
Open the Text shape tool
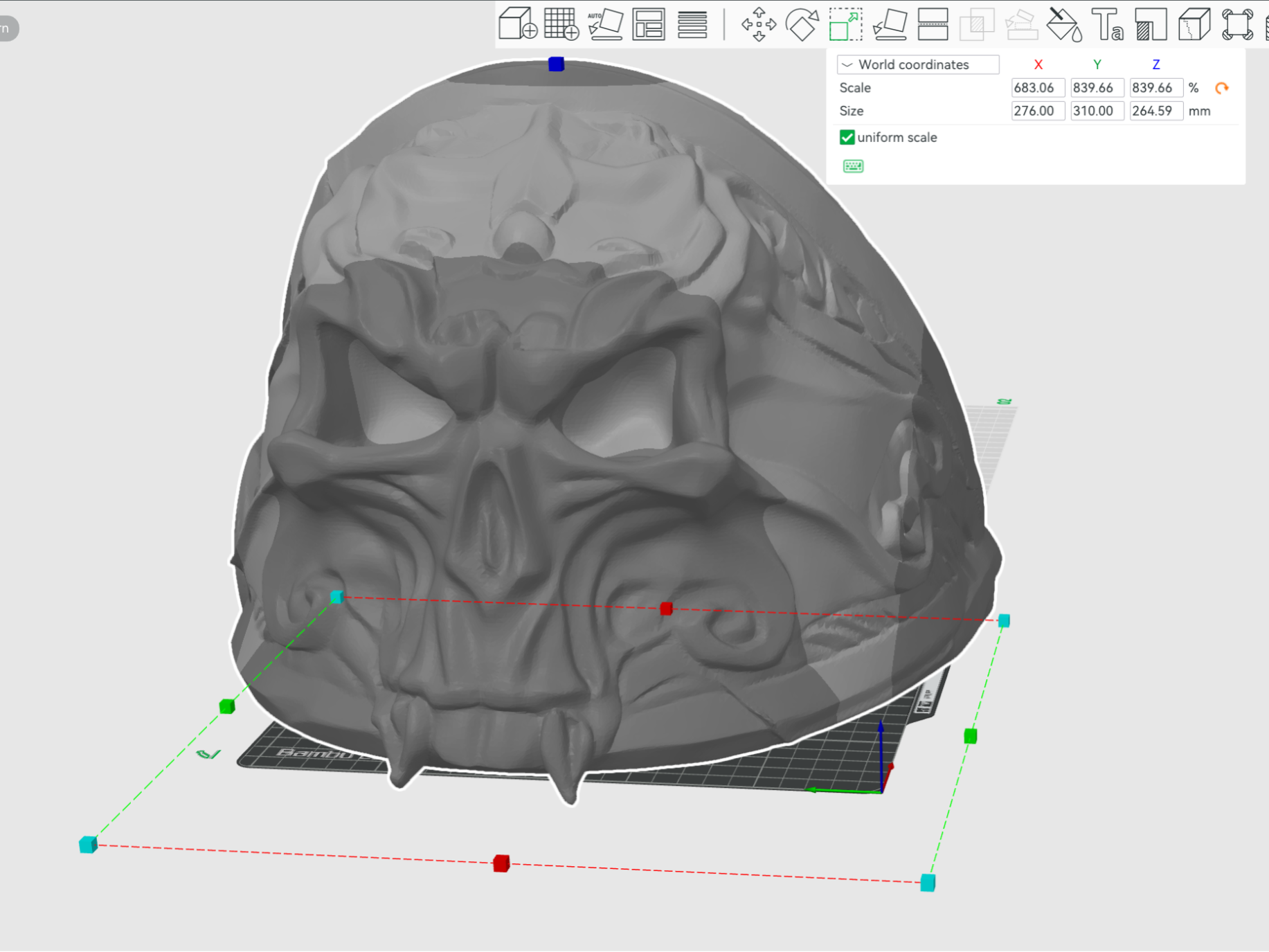(1107, 24)
